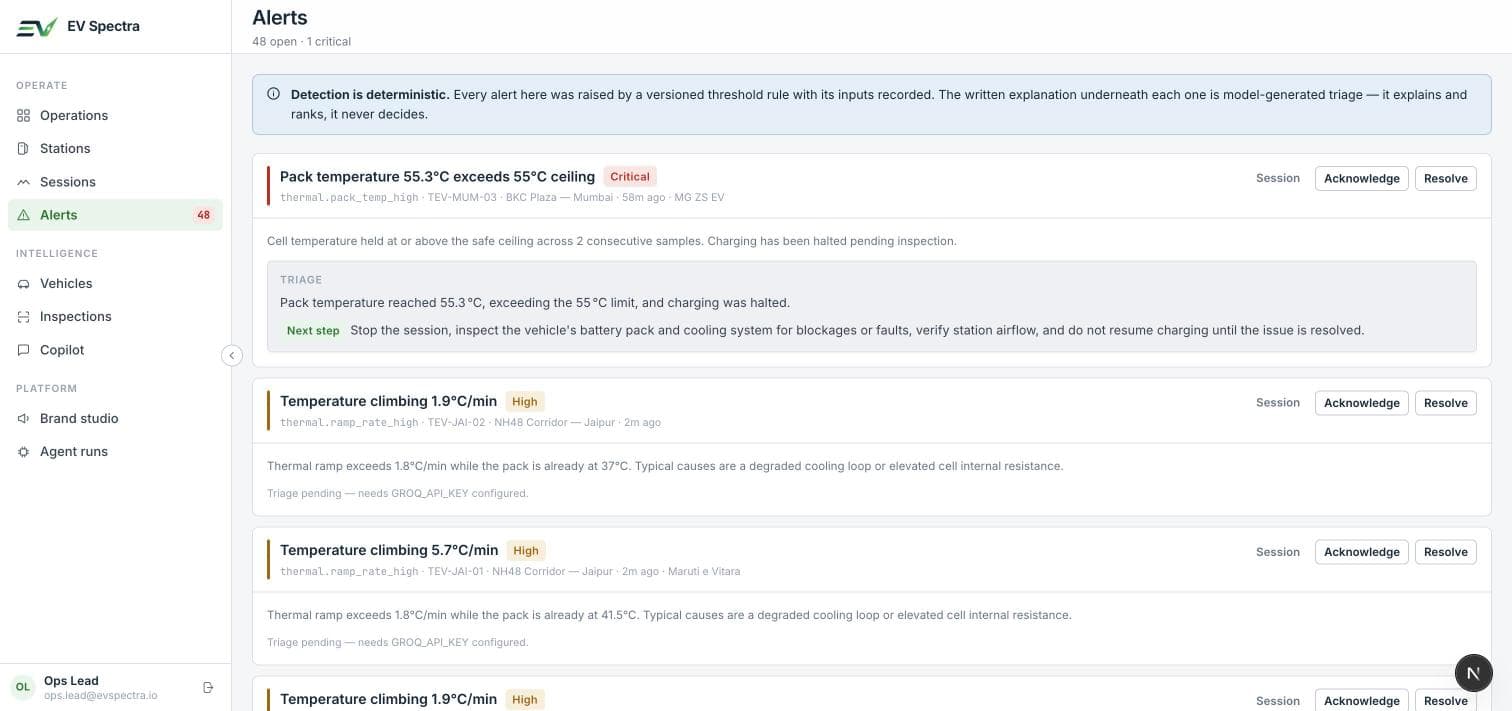The width and height of the screenshot is (1512, 711).
Task: Click 'Detection is deterministic.' banner text
Action: point(370,95)
